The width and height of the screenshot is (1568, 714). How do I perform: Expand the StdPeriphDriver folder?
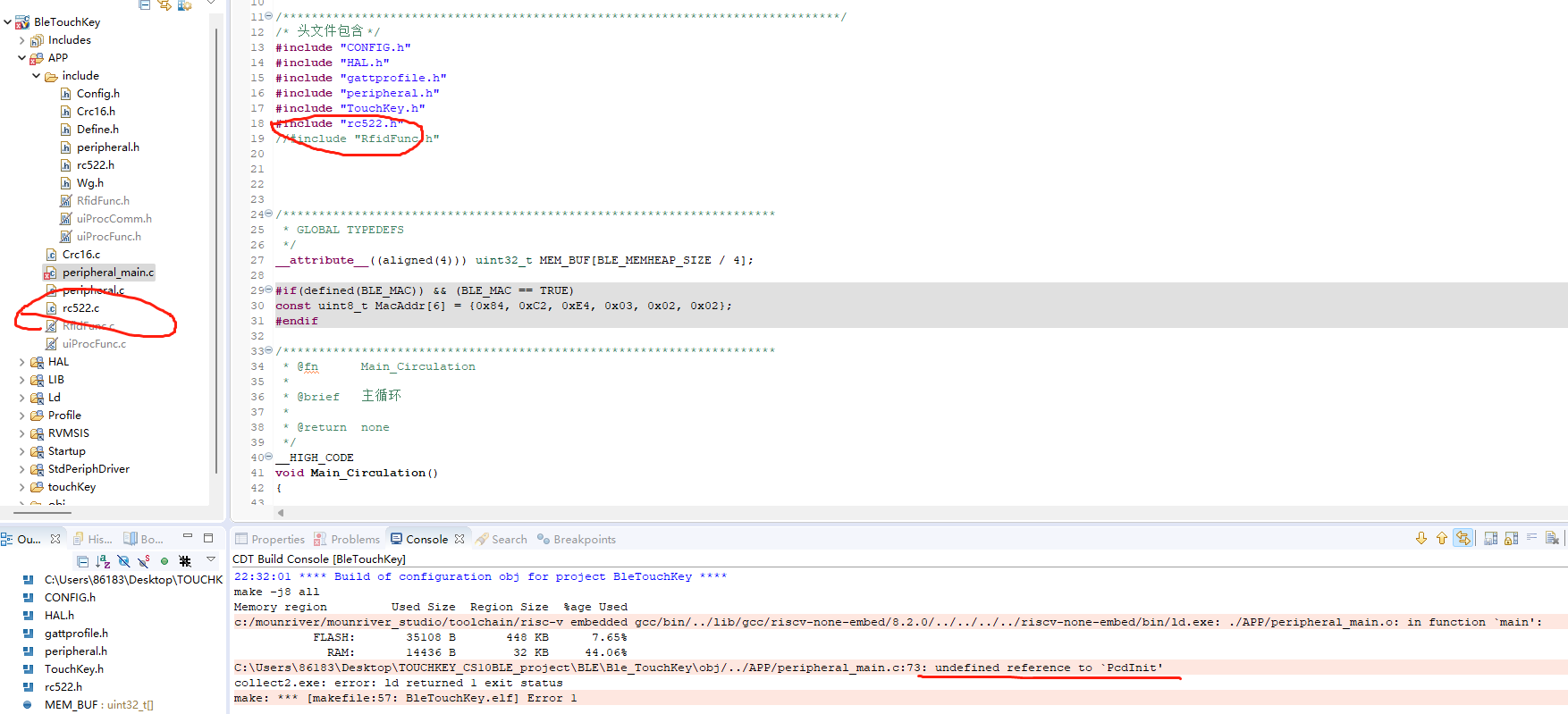[22, 468]
